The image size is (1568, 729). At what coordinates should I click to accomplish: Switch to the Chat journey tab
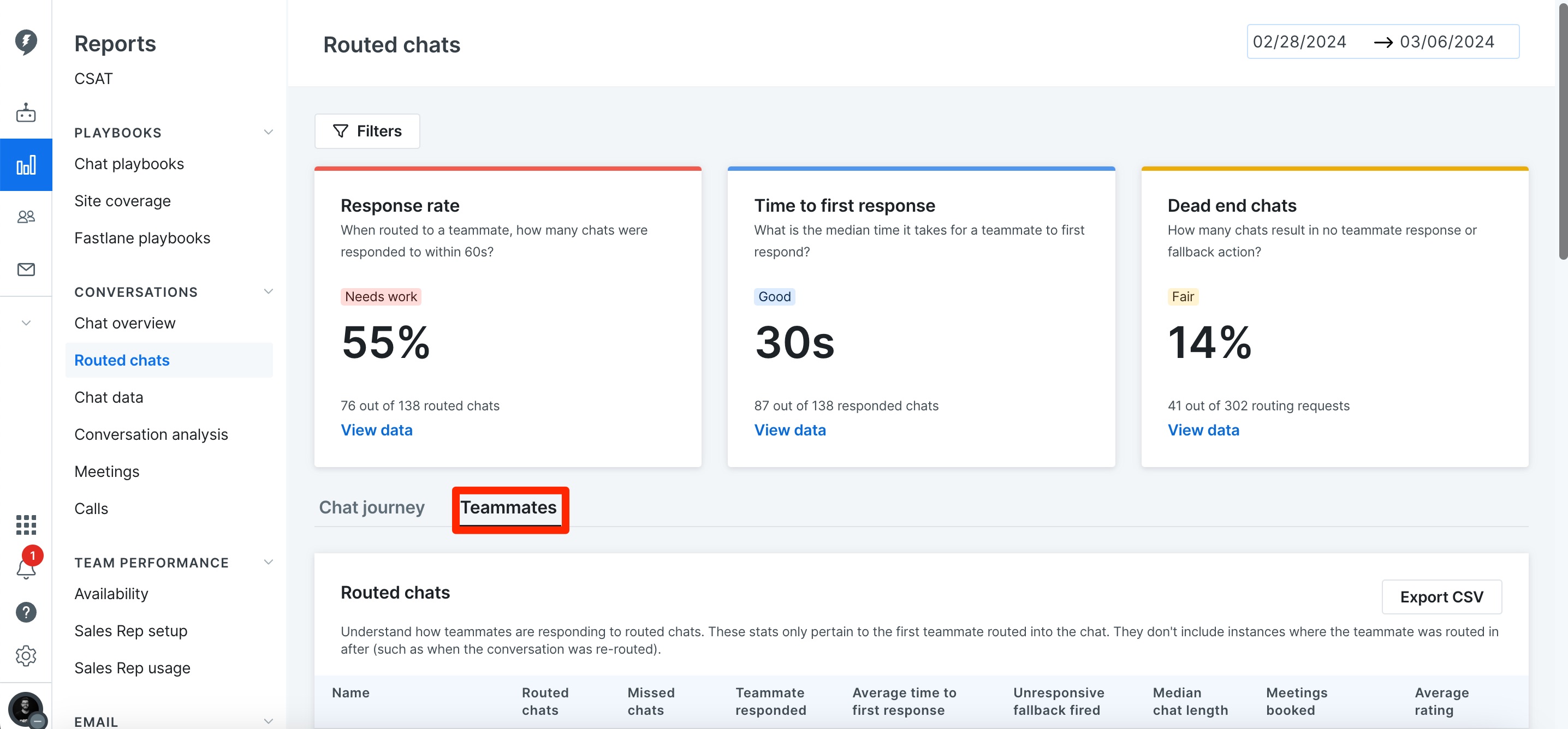click(x=371, y=507)
